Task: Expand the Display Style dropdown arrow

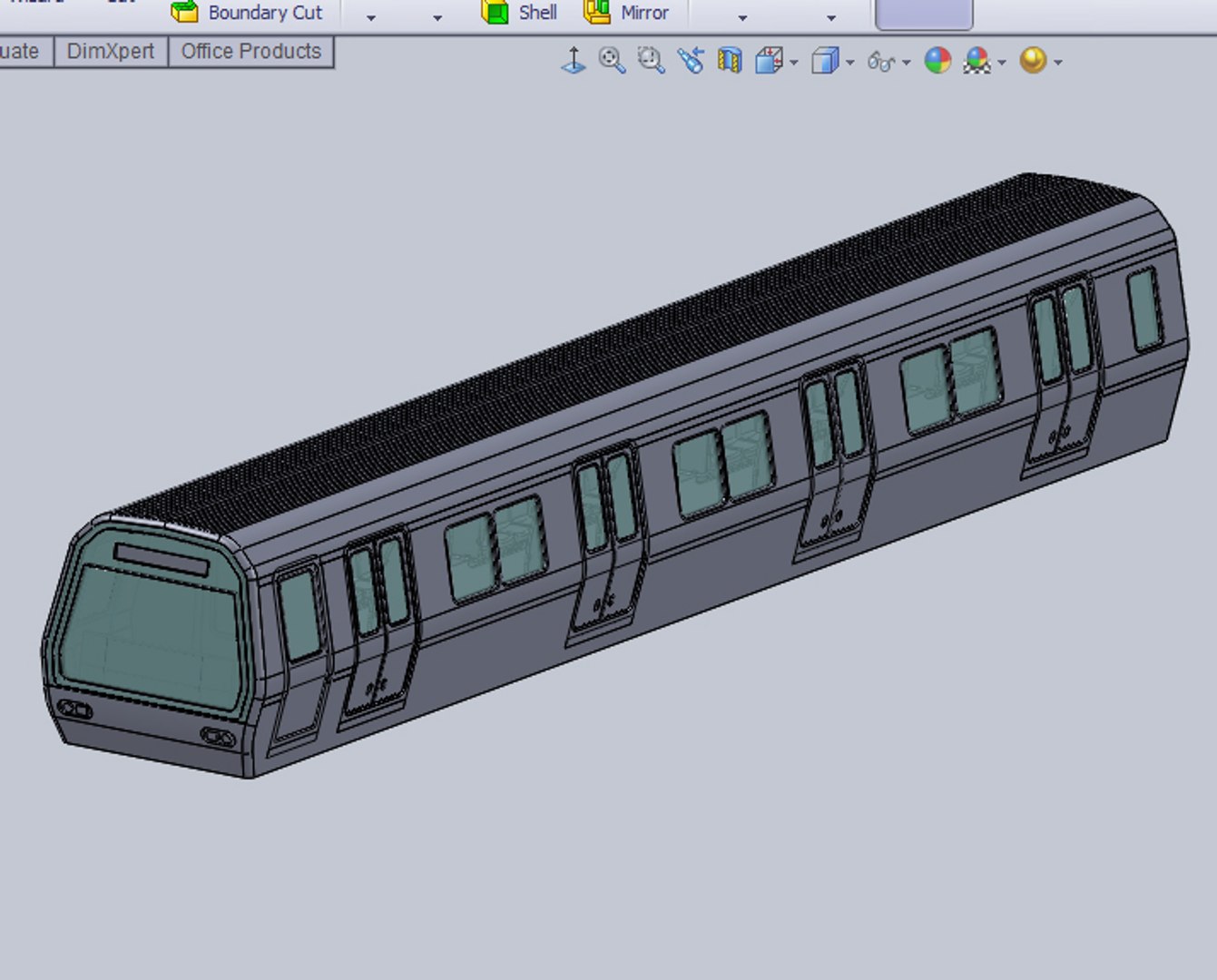Action: (849, 63)
